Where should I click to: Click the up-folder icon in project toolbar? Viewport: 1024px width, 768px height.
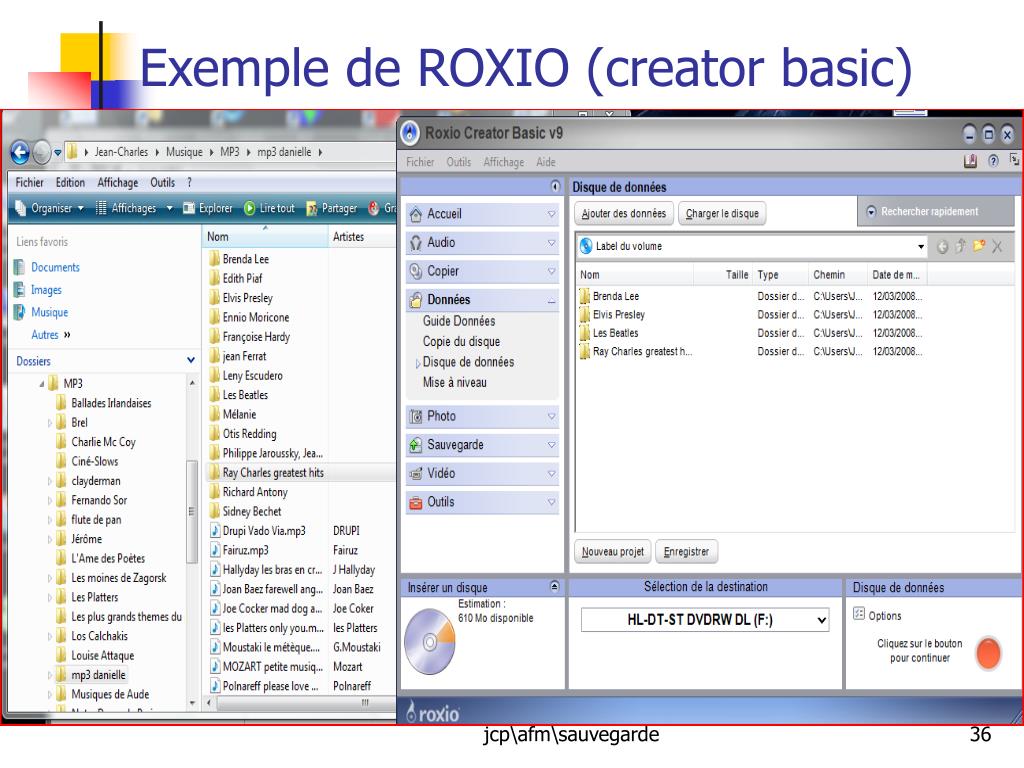[960, 247]
